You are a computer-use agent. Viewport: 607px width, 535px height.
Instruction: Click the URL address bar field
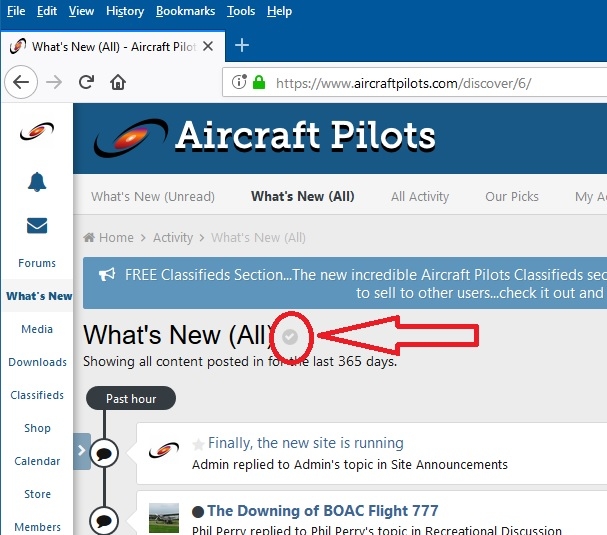[414, 82]
